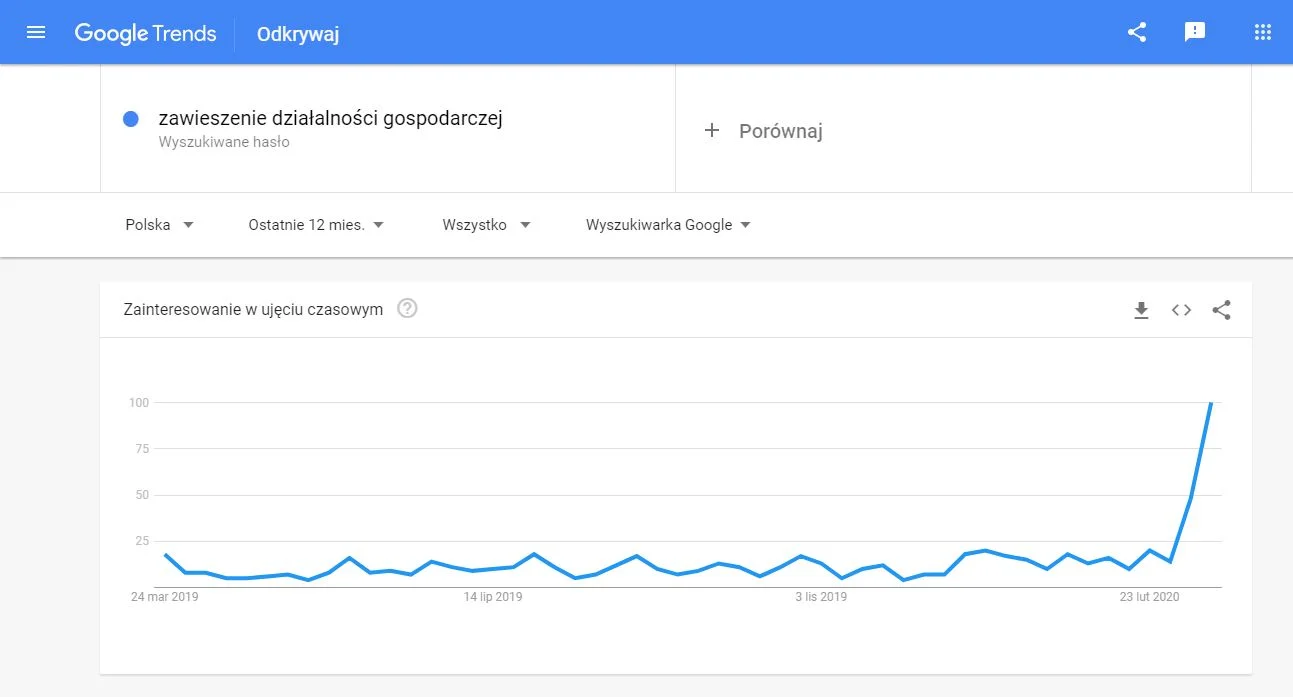The image size is (1293, 697).
Task: Get the chart embed code
Action: (x=1181, y=310)
